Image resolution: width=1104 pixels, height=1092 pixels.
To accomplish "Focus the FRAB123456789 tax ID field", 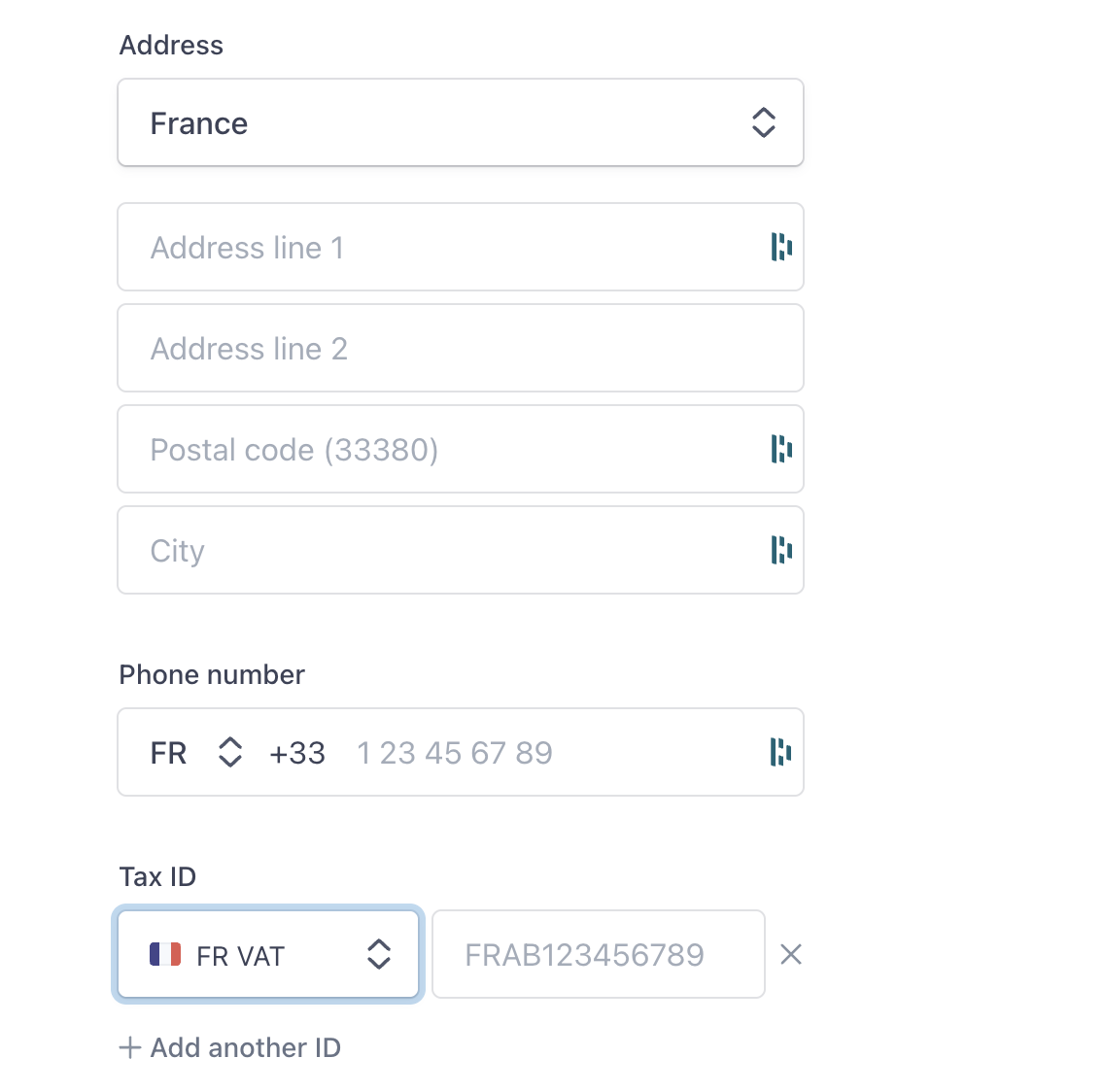I will tap(599, 955).
